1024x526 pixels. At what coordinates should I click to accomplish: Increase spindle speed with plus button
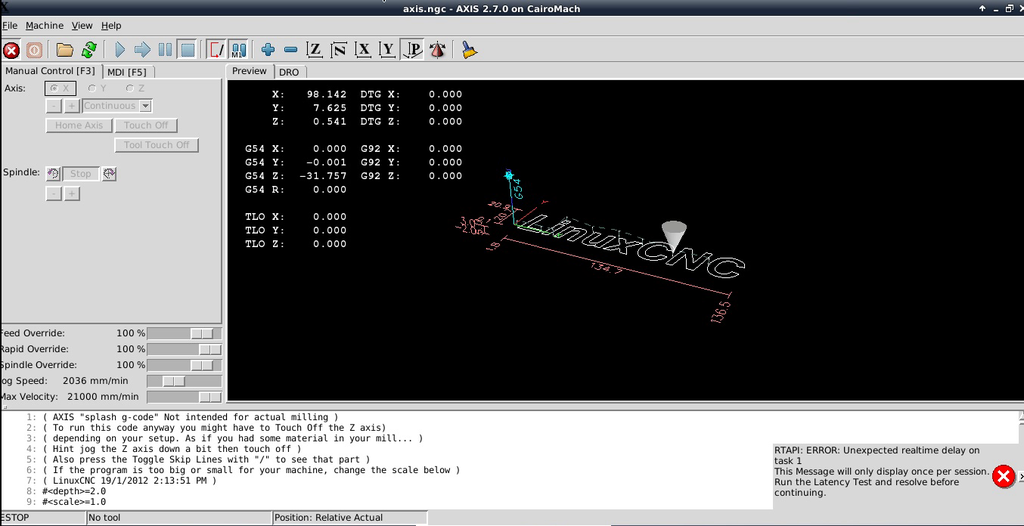point(72,193)
